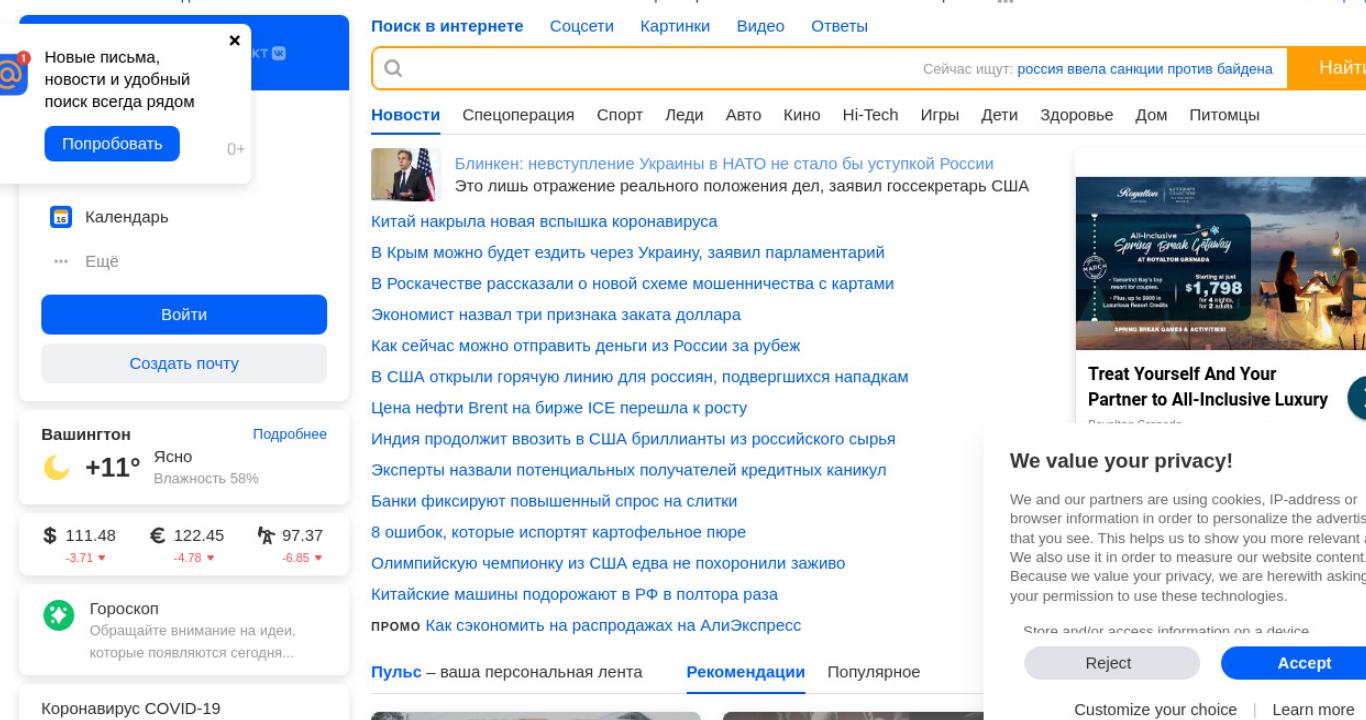Click Создать почту button
Screen dimensions: 1366x720
pyautogui.click(x=184, y=363)
